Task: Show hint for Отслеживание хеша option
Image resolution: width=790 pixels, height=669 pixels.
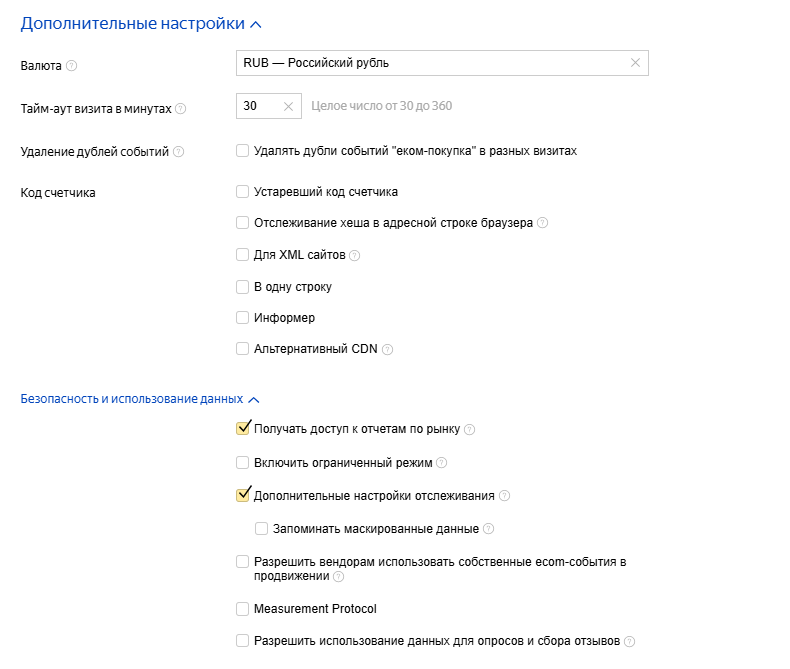Action: 543,223
